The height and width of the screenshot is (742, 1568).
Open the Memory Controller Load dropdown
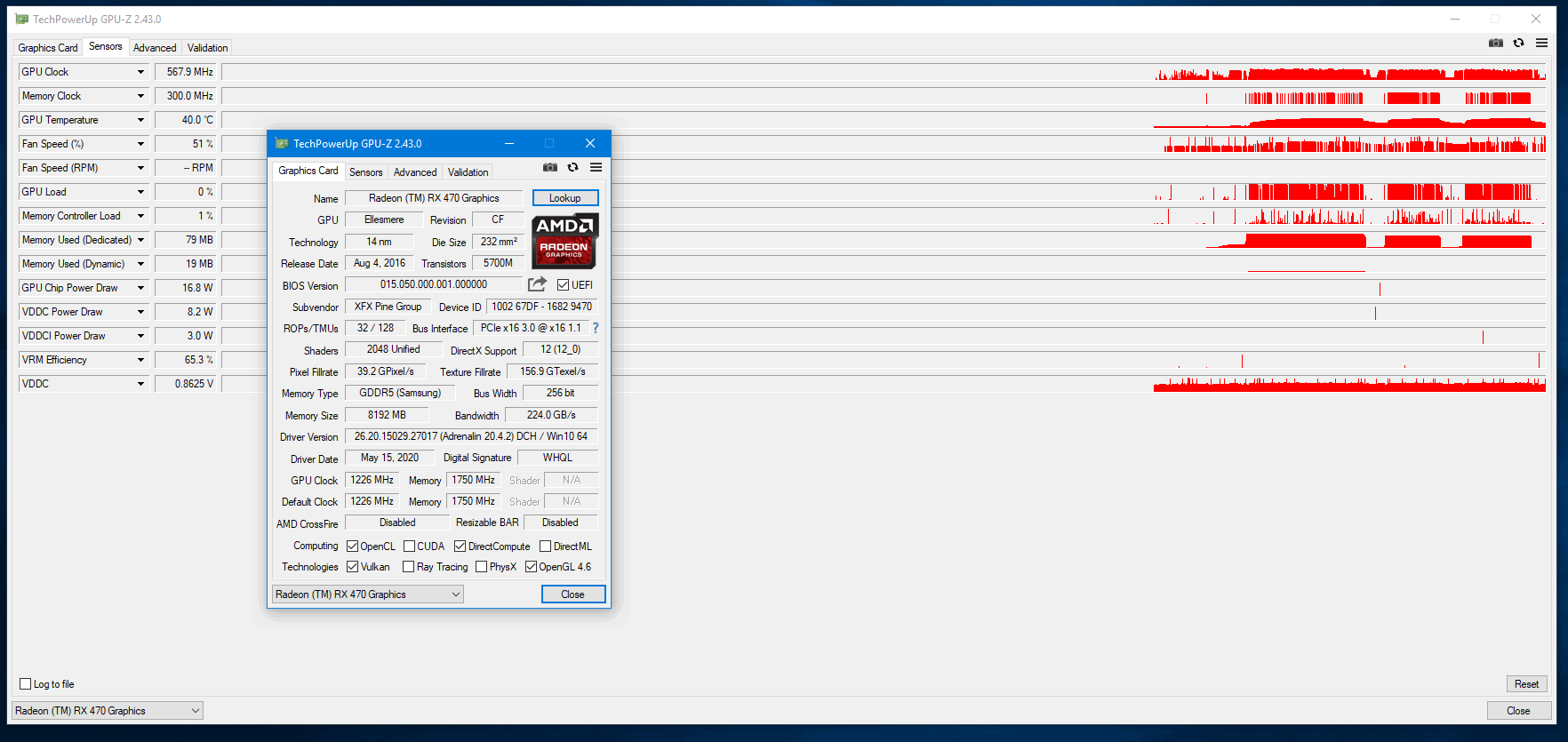point(140,216)
